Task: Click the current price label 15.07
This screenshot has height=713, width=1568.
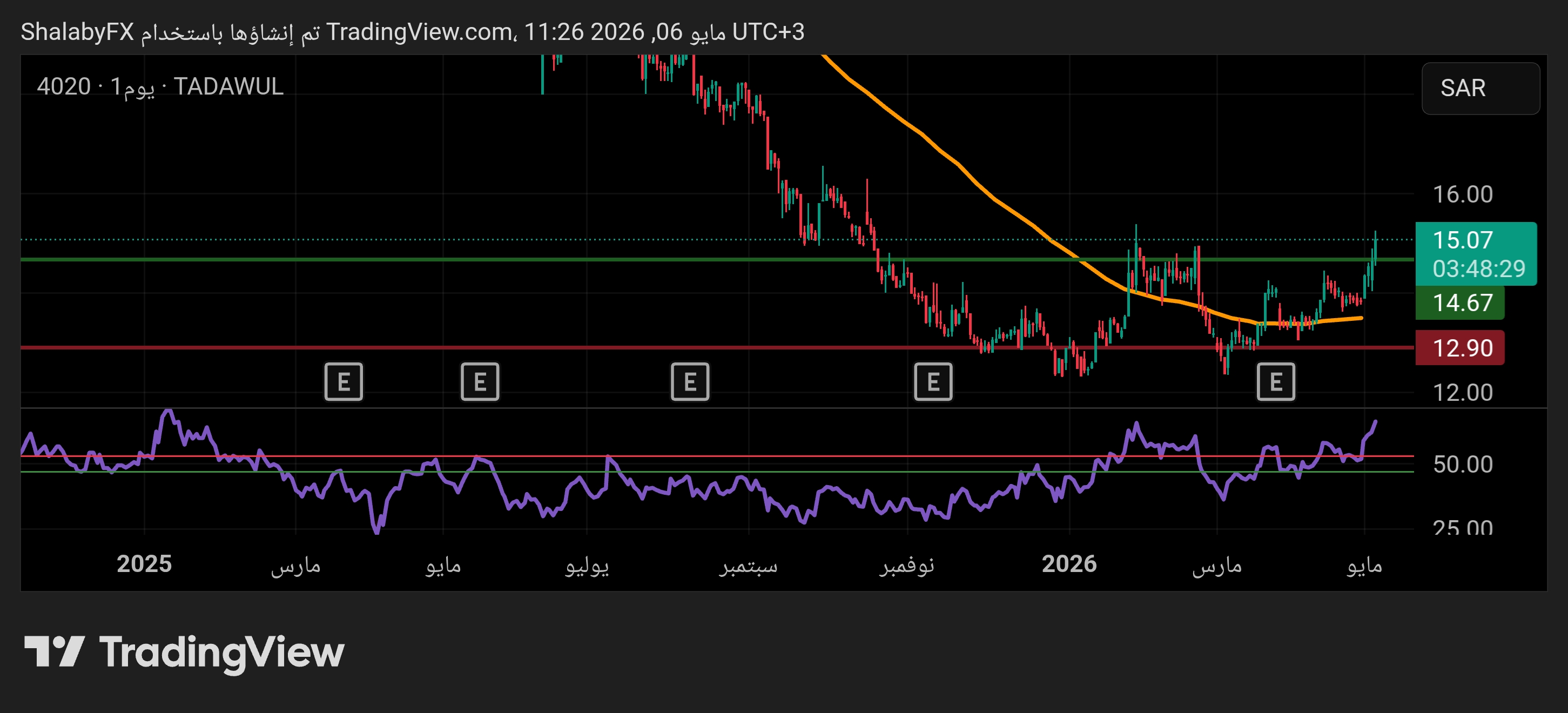Action: point(1462,240)
